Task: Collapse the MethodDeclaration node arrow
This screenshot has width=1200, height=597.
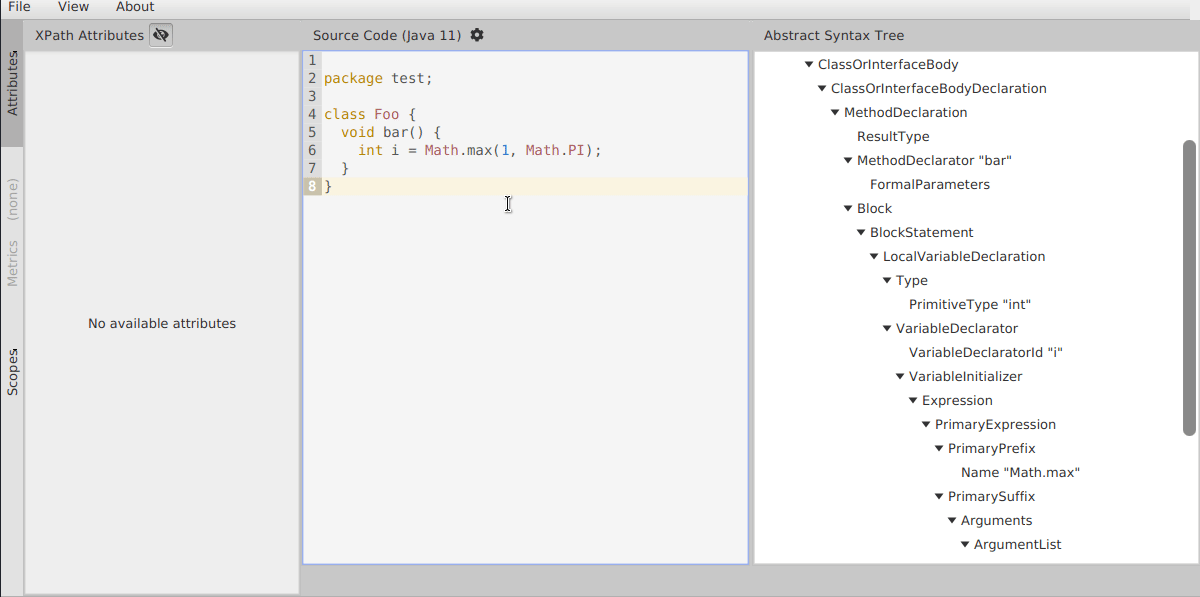Action: (835, 113)
